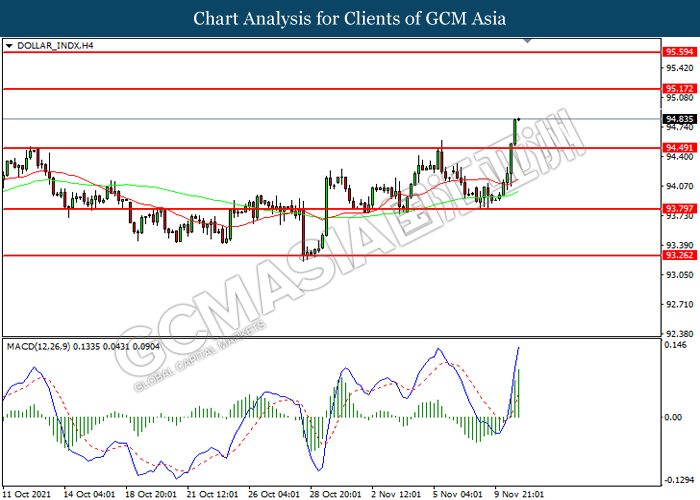Click the 94.491 red level label
The image size is (700, 500).
point(679,148)
